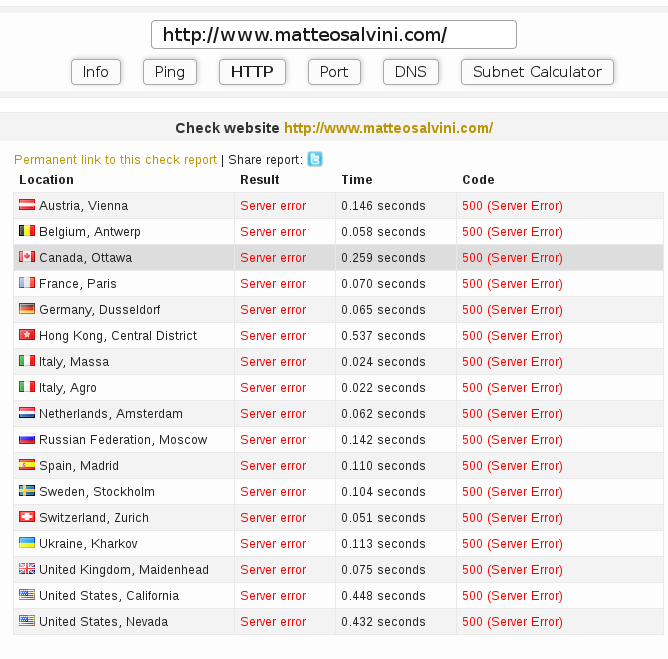This screenshot has width=668, height=659.
Task: Select the Spain, Madrid location text
Action: point(79,466)
